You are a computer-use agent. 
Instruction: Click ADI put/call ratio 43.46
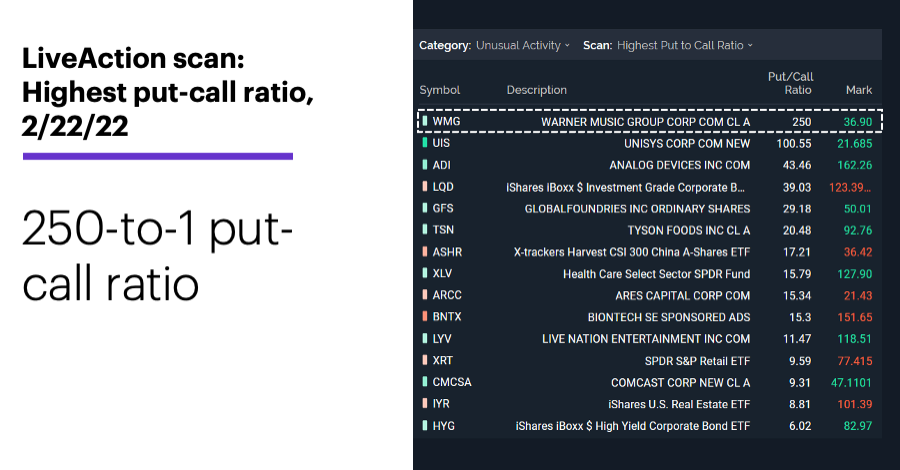tap(797, 165)
